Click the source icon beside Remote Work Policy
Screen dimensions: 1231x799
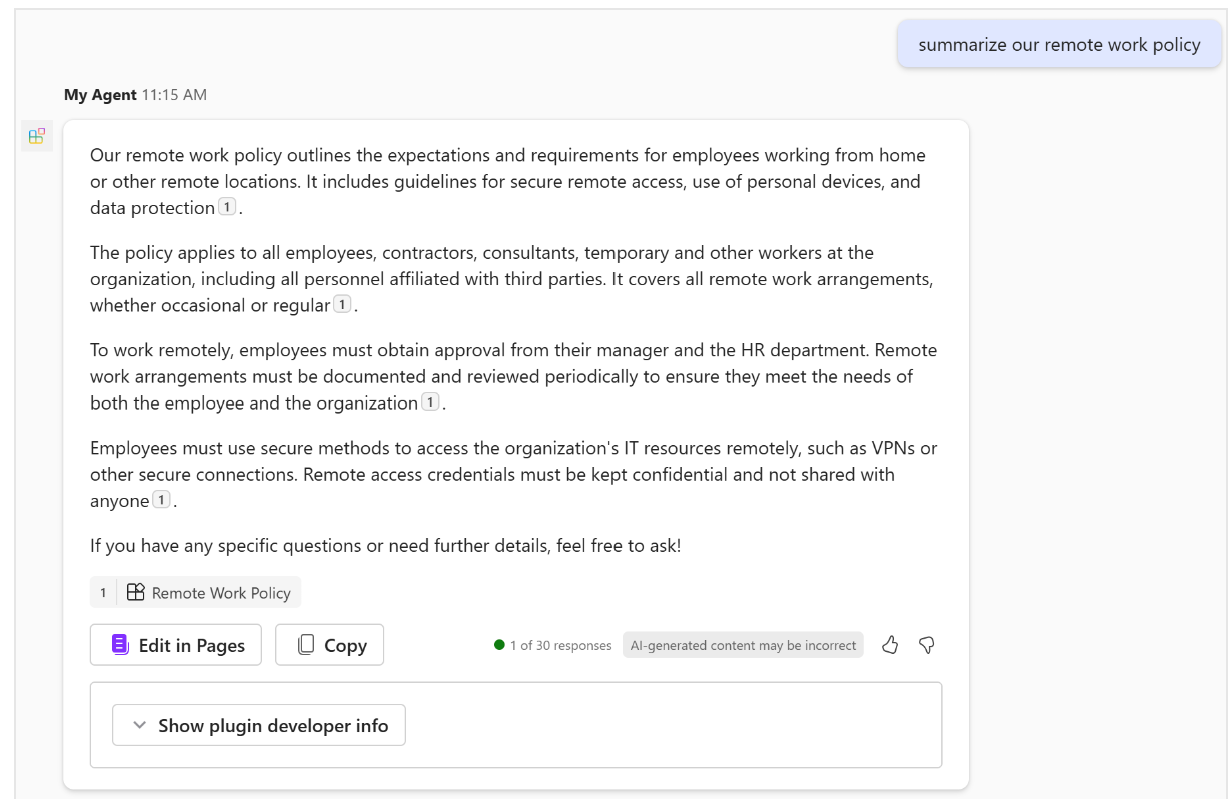pos(136,592)
